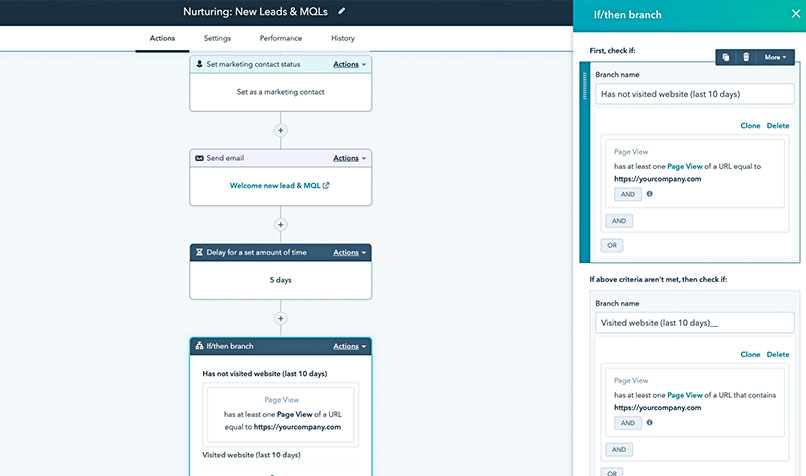Grab the first branch drag handle
Screen dimensions: 806x476
click(584, 86)
